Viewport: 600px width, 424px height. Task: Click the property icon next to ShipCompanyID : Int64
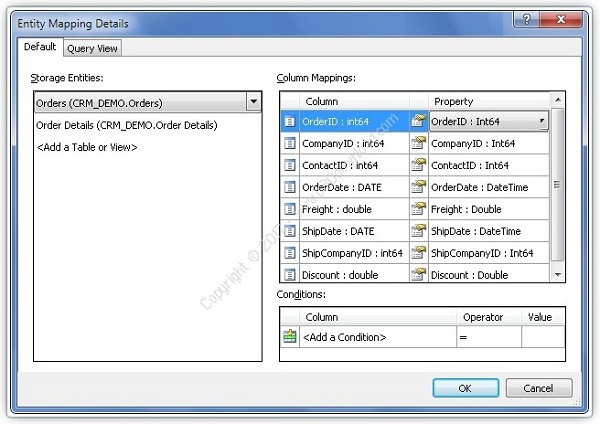[419, 252]
